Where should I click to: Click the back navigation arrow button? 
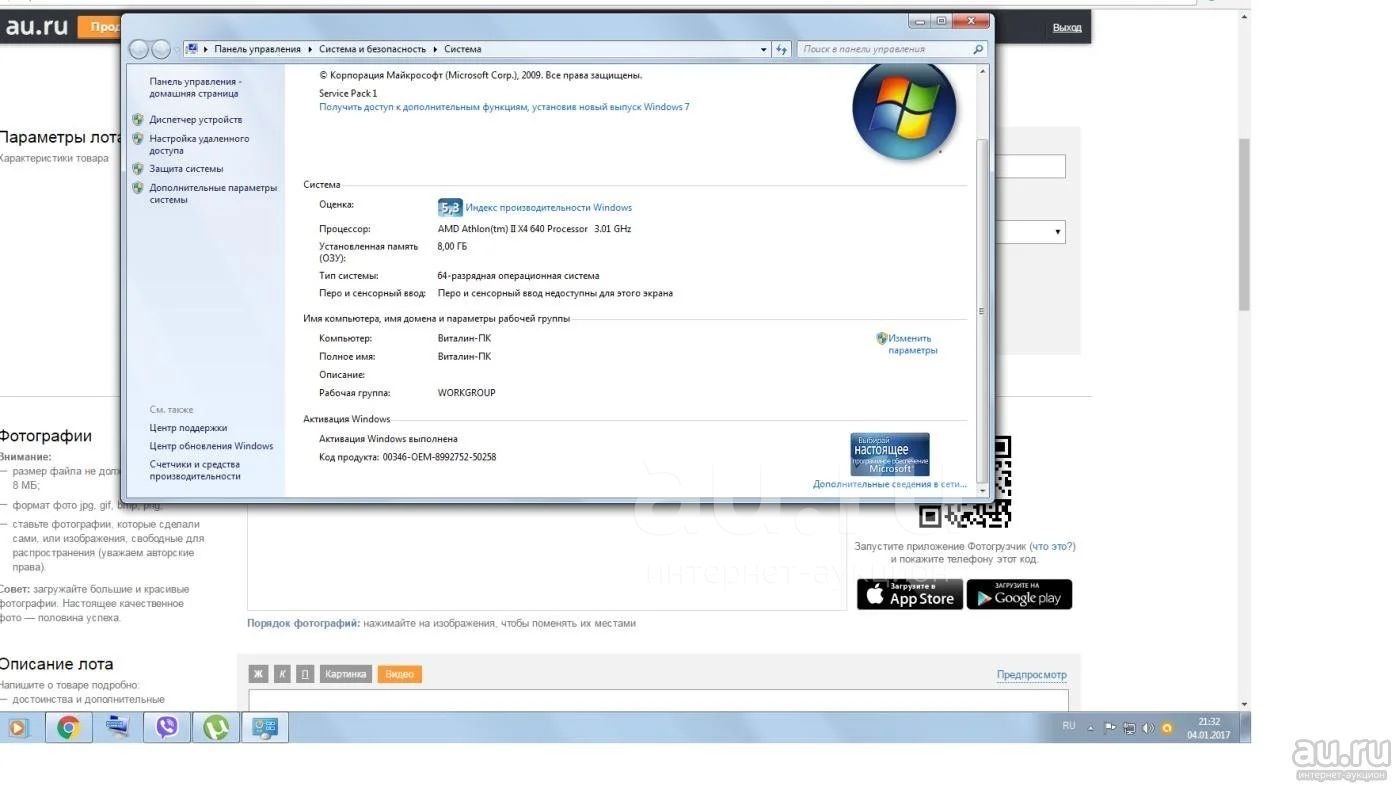pos(140,49)
